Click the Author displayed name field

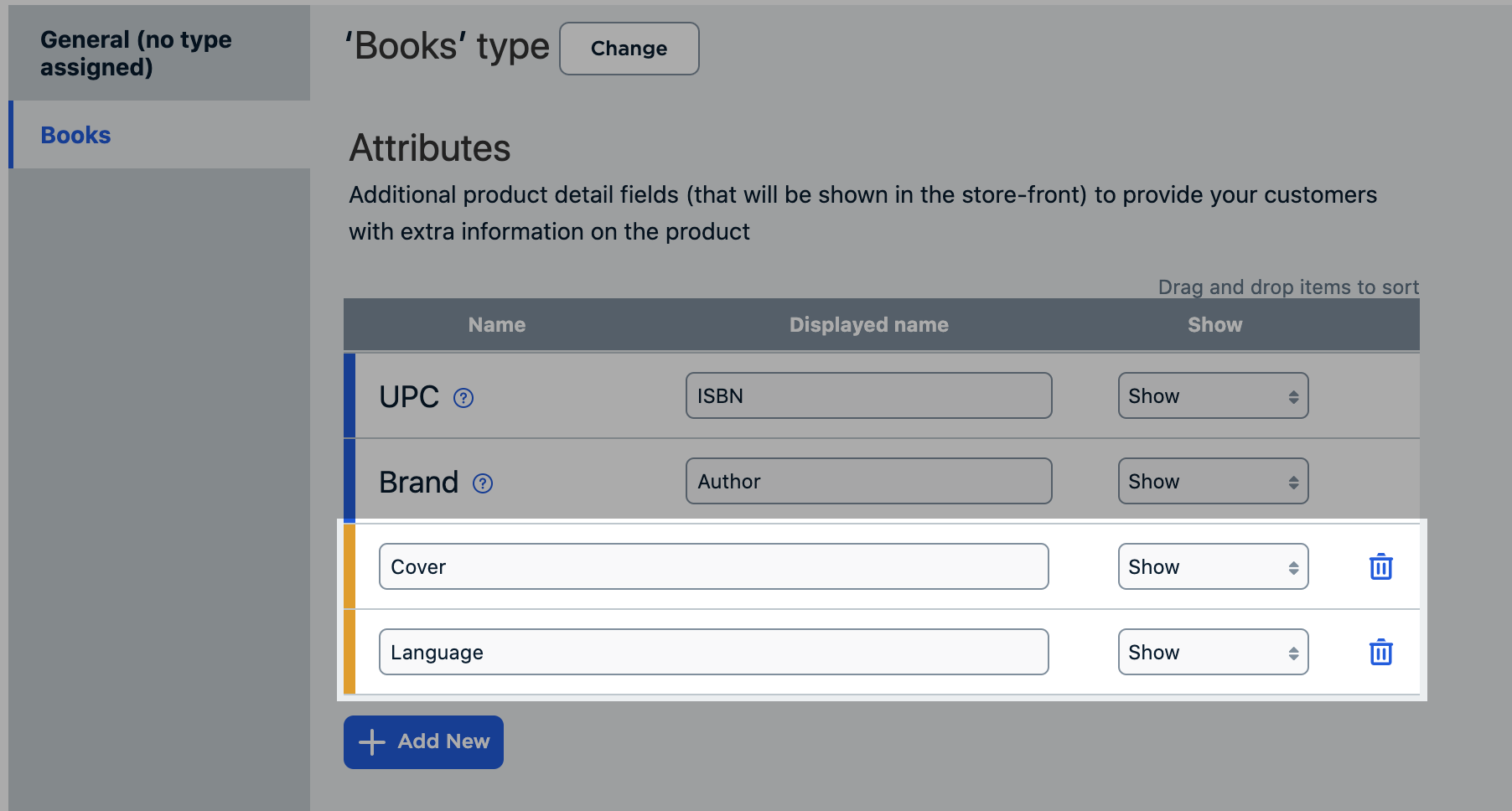tap(868, 481)
